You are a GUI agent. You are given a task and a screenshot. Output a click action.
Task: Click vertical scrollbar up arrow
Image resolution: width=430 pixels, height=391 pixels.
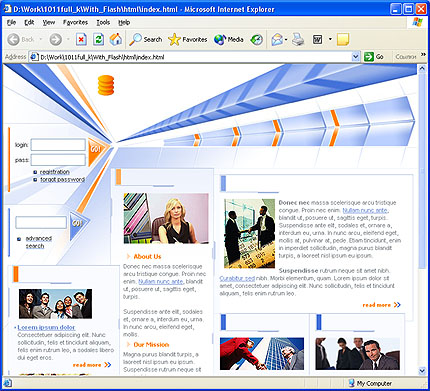[422, 69]
